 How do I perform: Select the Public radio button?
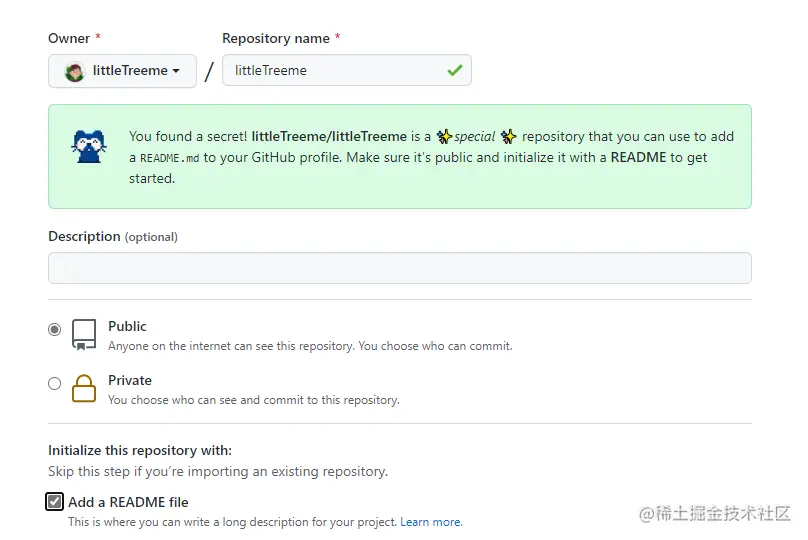tap(54, 329)
